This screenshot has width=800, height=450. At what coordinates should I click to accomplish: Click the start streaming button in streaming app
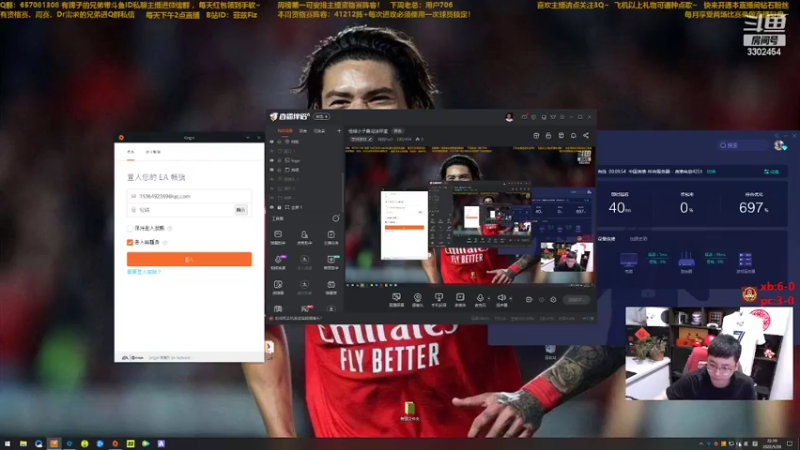tap(576, 299)
